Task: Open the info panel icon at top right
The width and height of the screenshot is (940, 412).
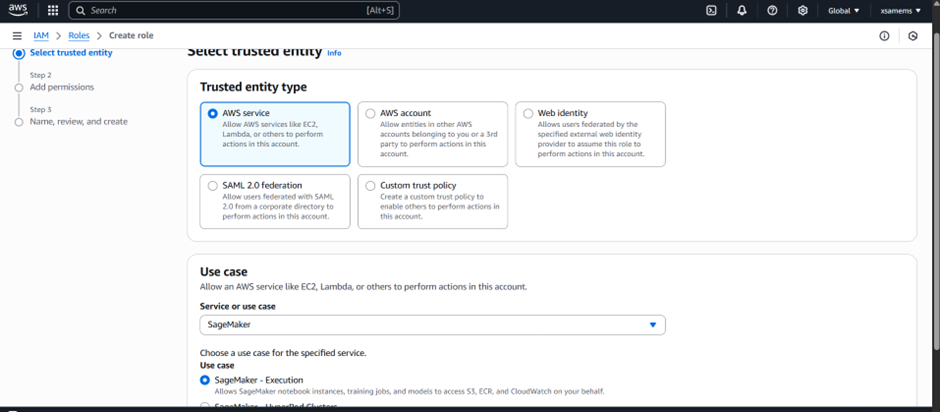Action: coord(884,36)
